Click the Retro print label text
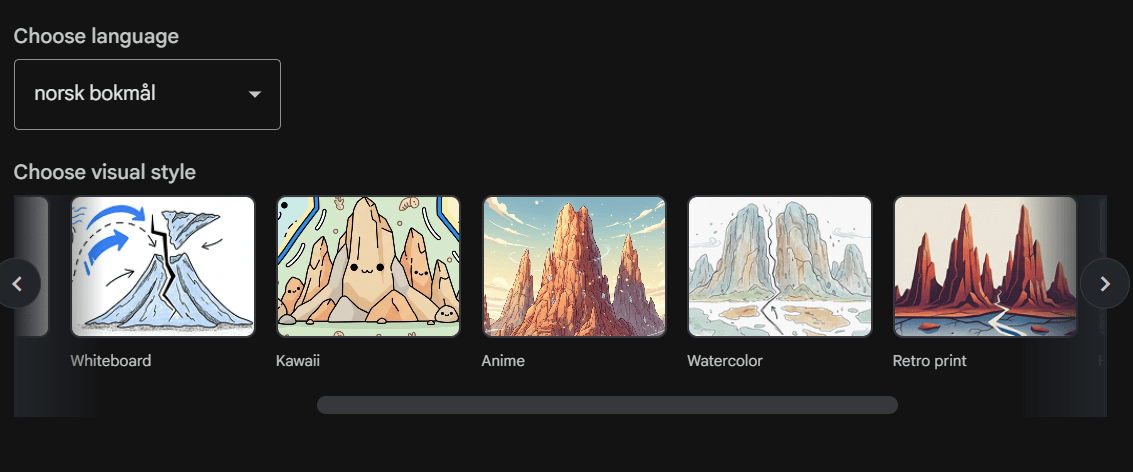1133x472 pixels. (x=929, y=361)
